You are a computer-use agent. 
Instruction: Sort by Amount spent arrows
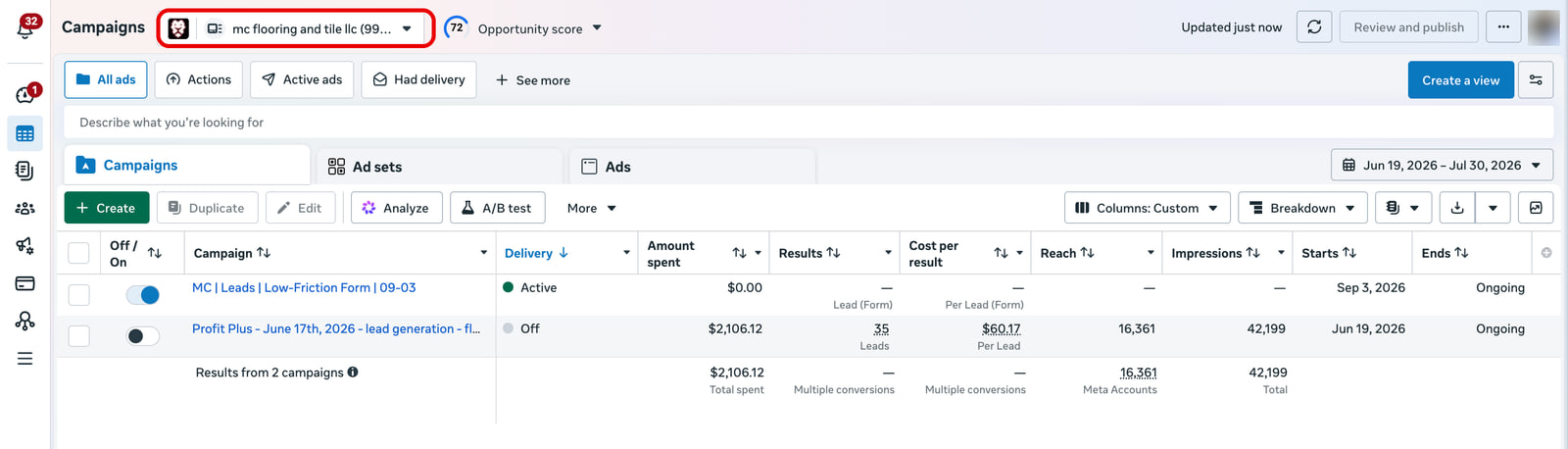[x=740, y=253]
